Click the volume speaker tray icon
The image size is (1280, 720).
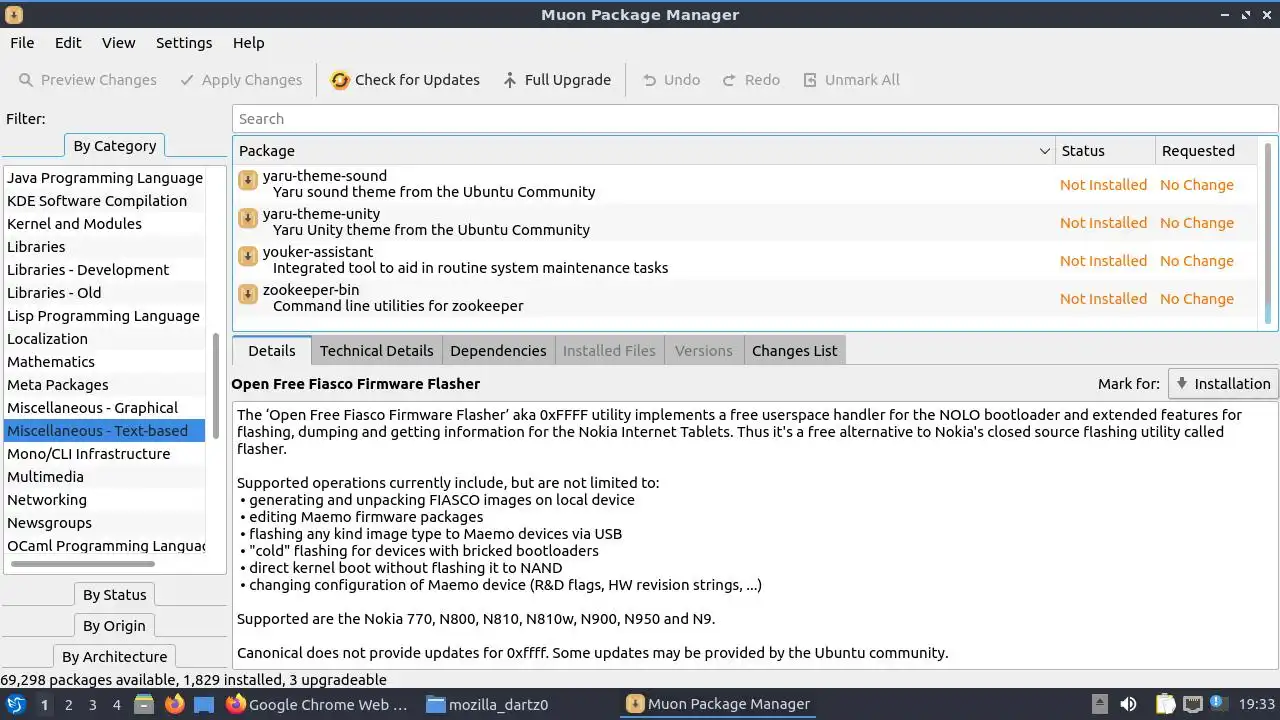(x=1128, y=704)
